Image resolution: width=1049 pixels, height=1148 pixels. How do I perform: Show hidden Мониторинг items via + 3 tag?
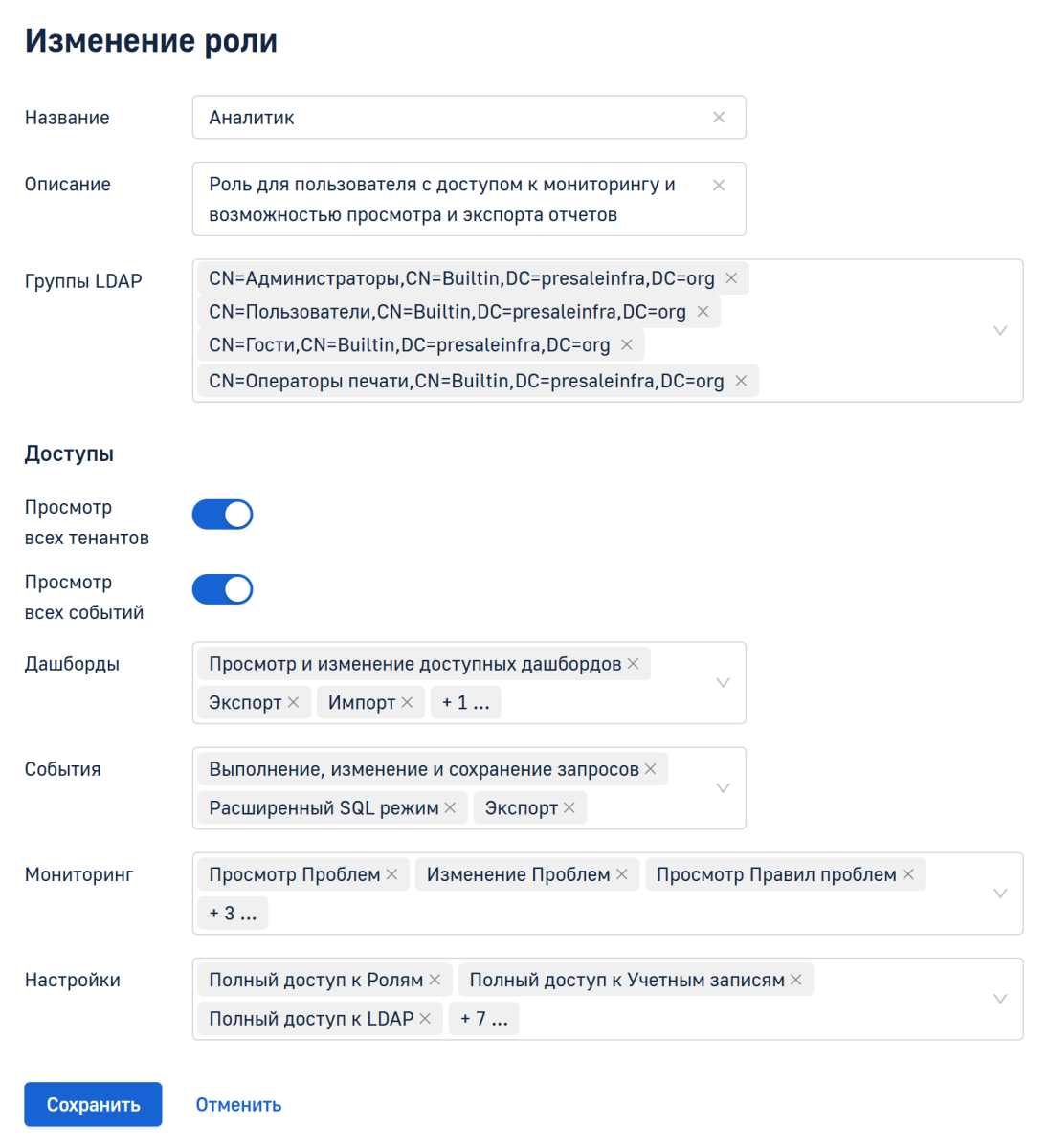click(x=233, y=913)
